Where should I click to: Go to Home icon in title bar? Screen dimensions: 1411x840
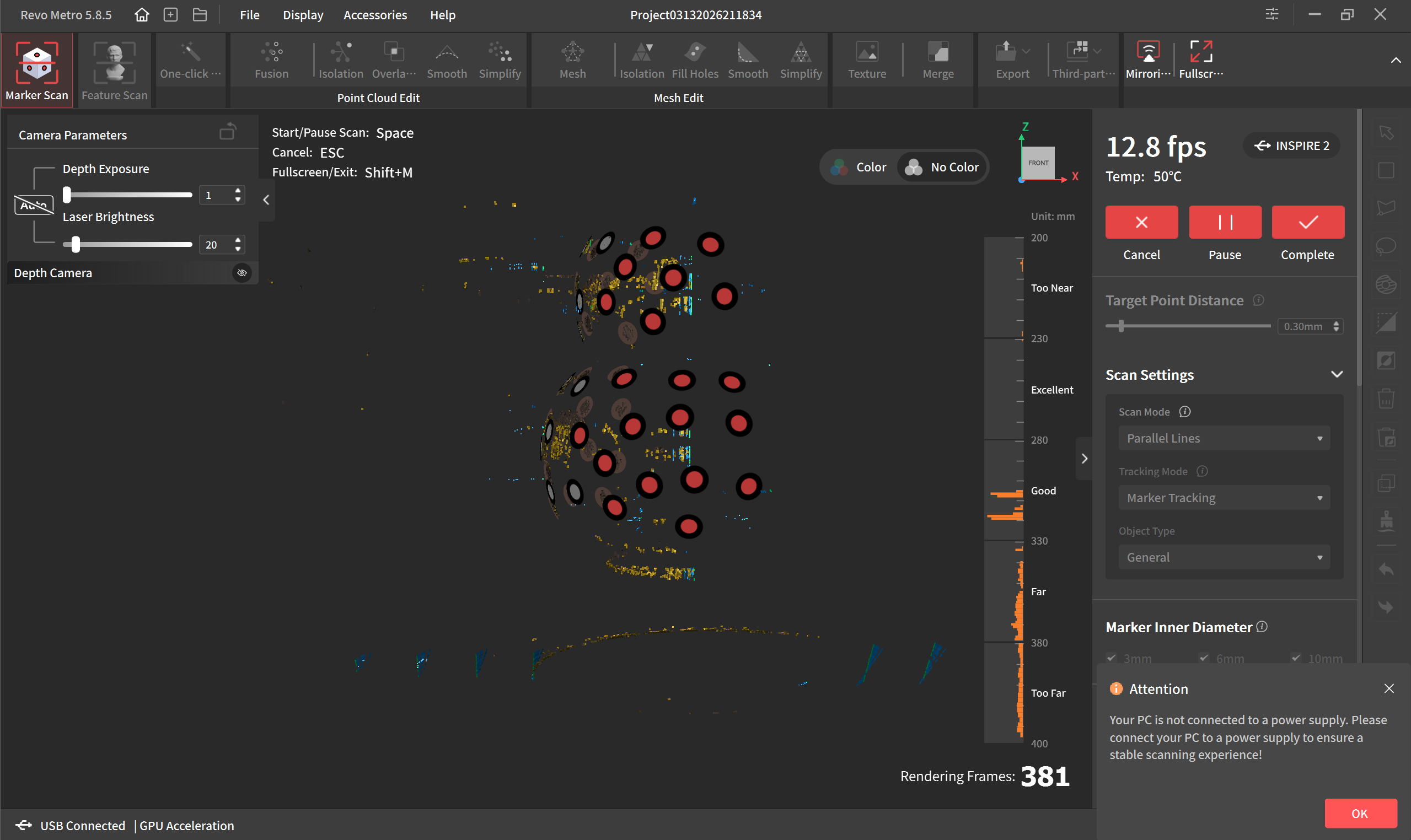point(142,15)
